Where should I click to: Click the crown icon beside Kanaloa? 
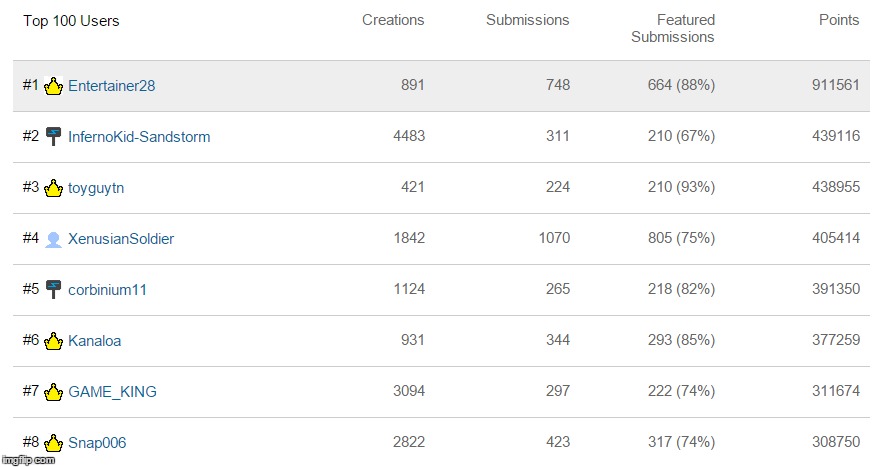[54, 341]
